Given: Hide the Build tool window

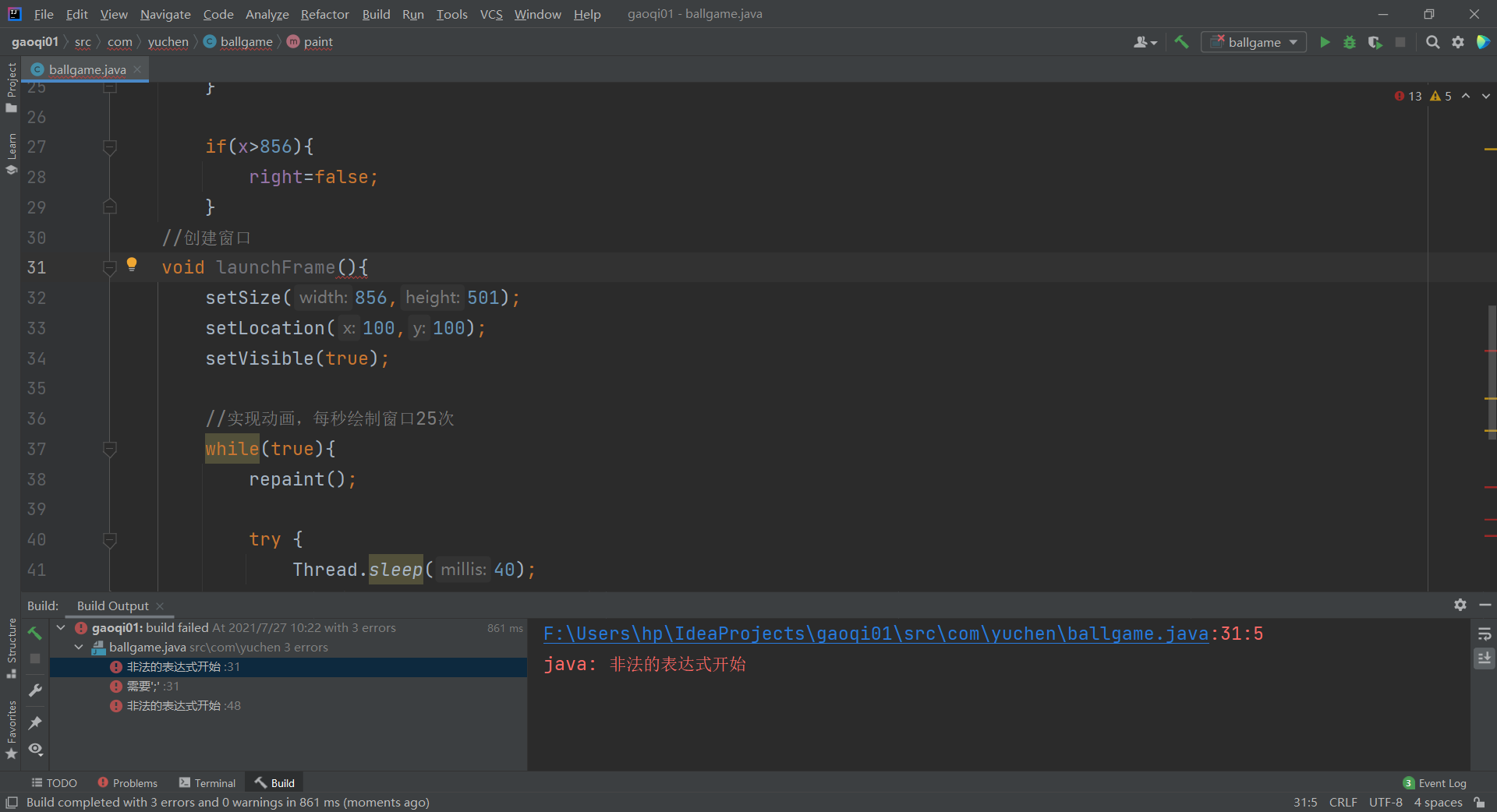Looking at the screenshot, I should click(1485, 605).
